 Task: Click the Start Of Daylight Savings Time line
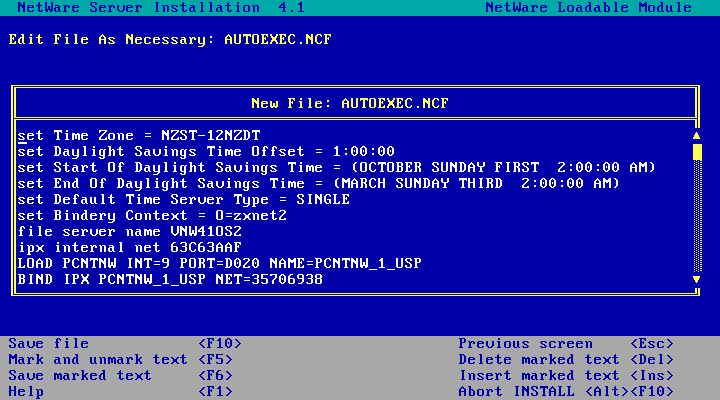(x=337, y=167)
